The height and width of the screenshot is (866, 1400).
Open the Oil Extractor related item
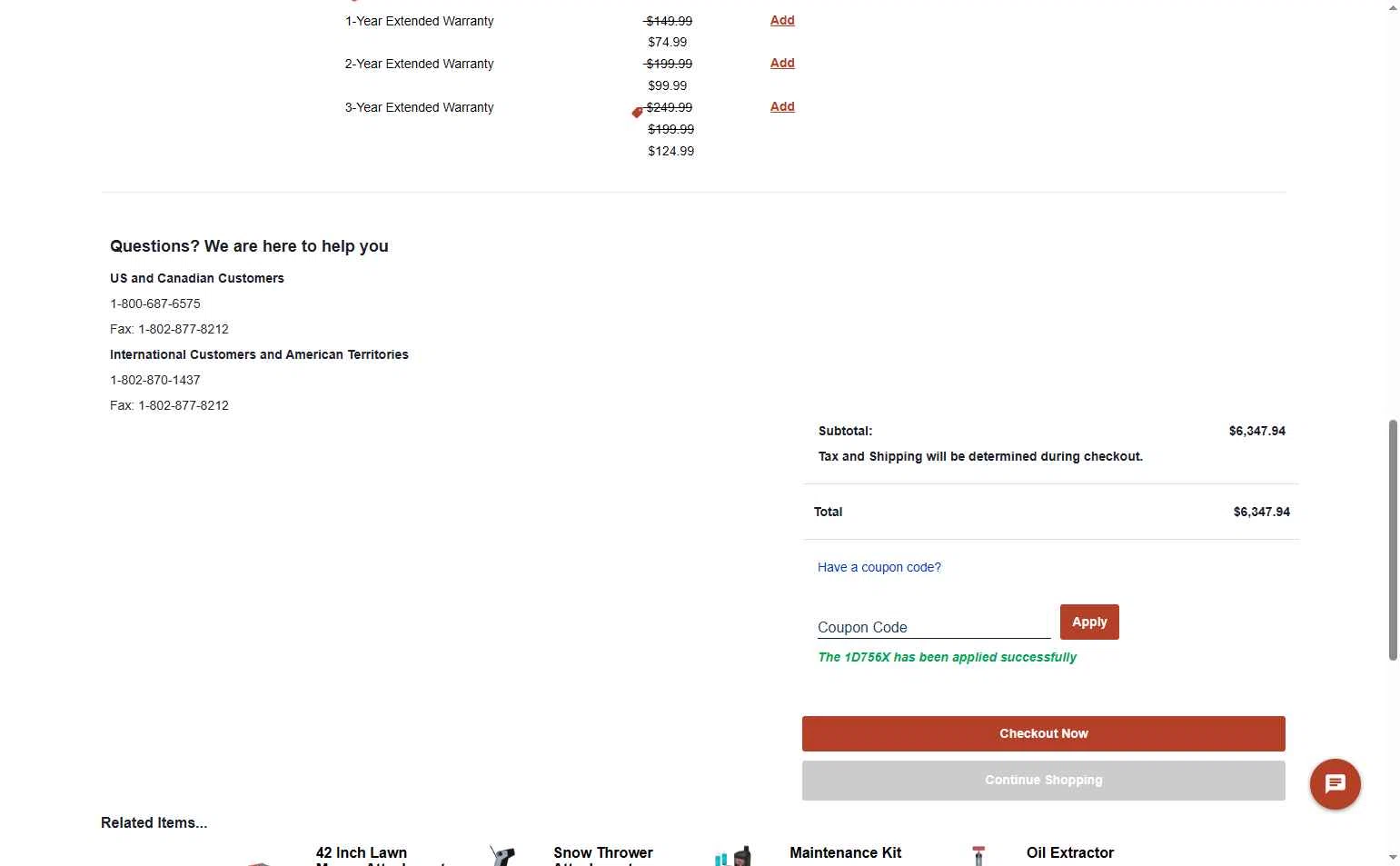pyautogui.click(x=1069, y=852)
